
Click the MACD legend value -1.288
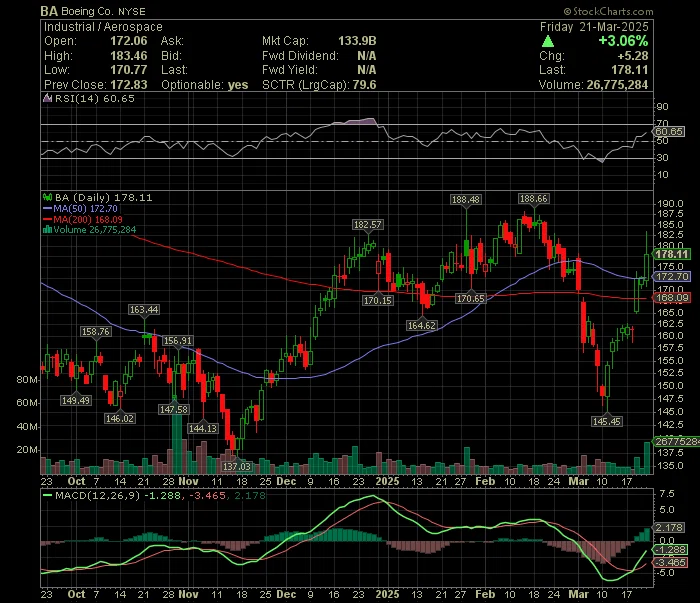162,495
